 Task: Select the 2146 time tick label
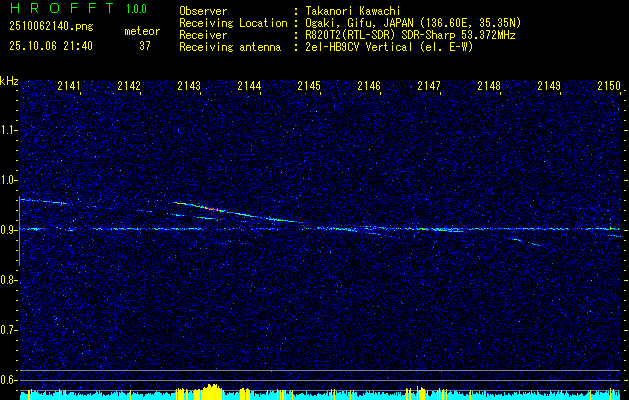click(368, 87)
